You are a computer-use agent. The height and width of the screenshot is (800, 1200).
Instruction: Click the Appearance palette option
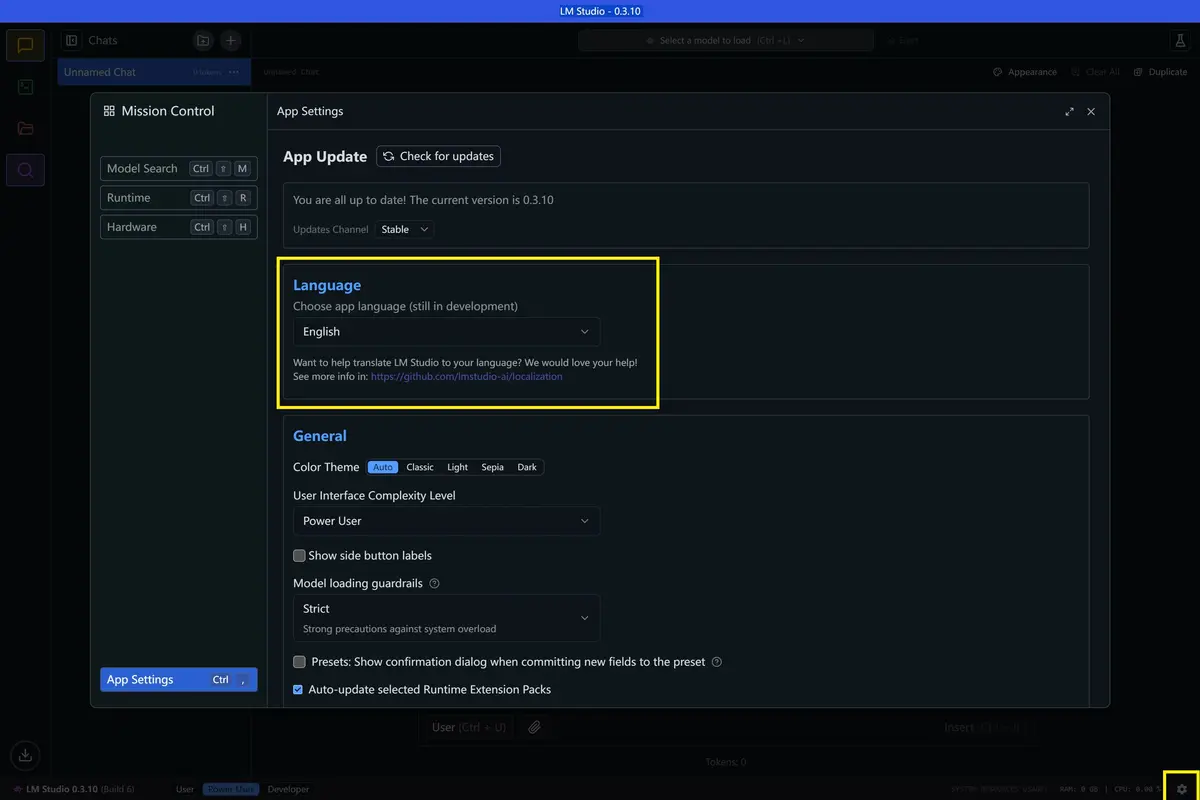[x=1025, y=72]
